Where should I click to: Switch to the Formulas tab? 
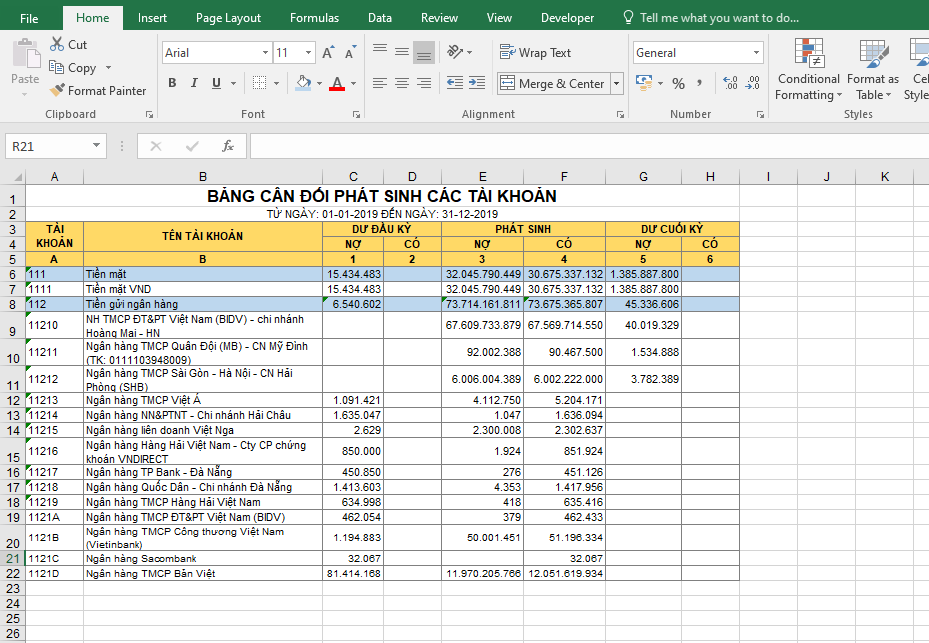point(314,18)
